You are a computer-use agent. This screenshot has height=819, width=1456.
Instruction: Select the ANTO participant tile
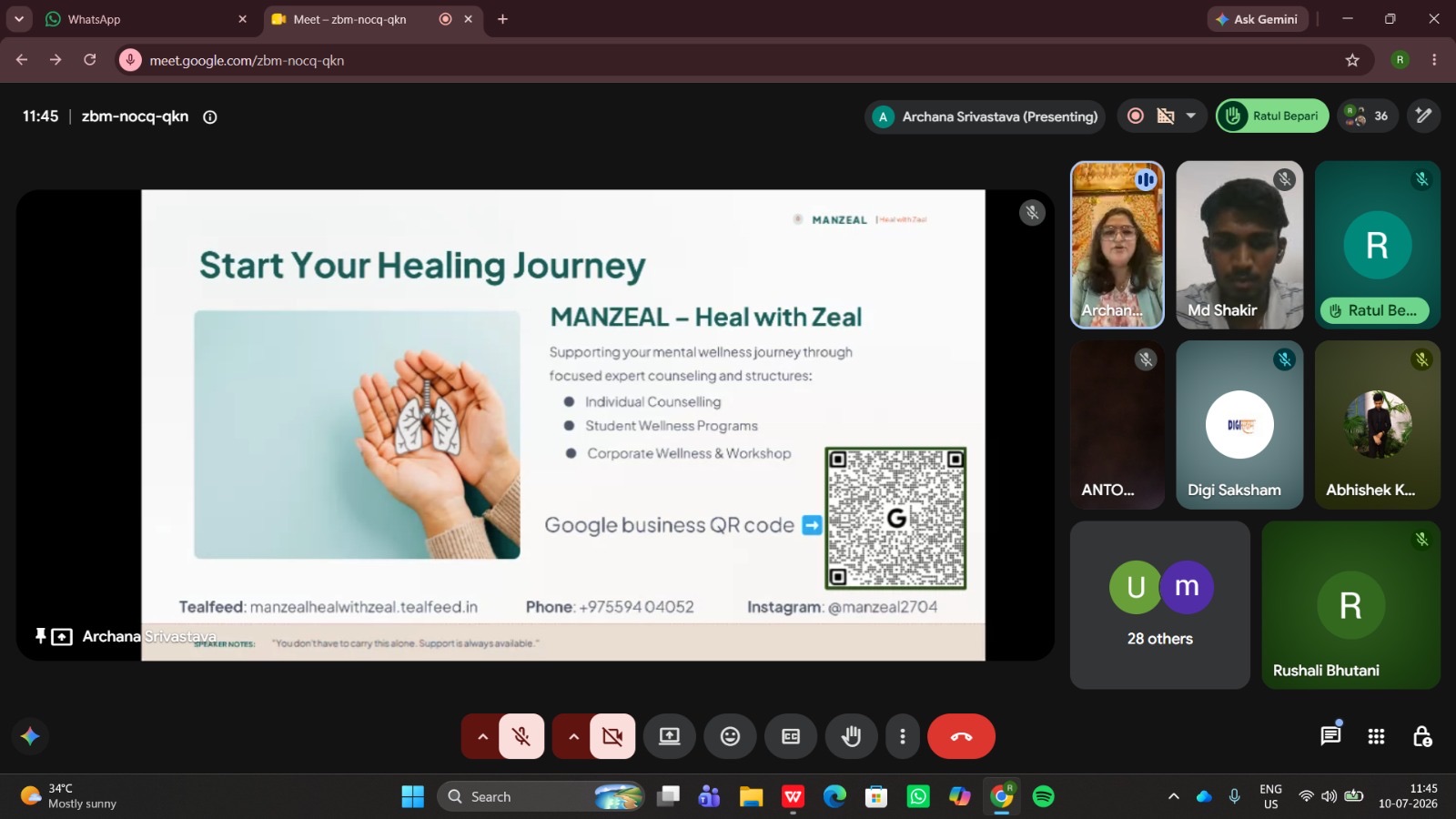[x=1117, y=424]
